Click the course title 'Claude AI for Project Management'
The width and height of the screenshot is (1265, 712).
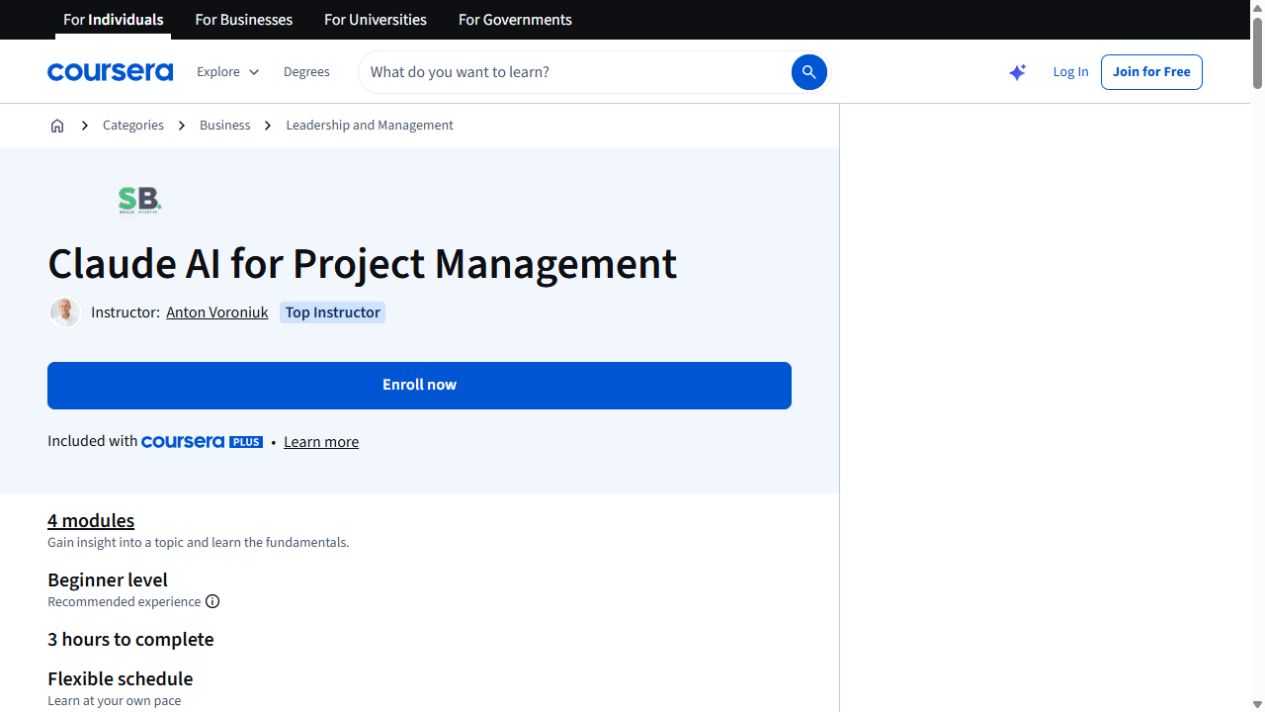362,264
